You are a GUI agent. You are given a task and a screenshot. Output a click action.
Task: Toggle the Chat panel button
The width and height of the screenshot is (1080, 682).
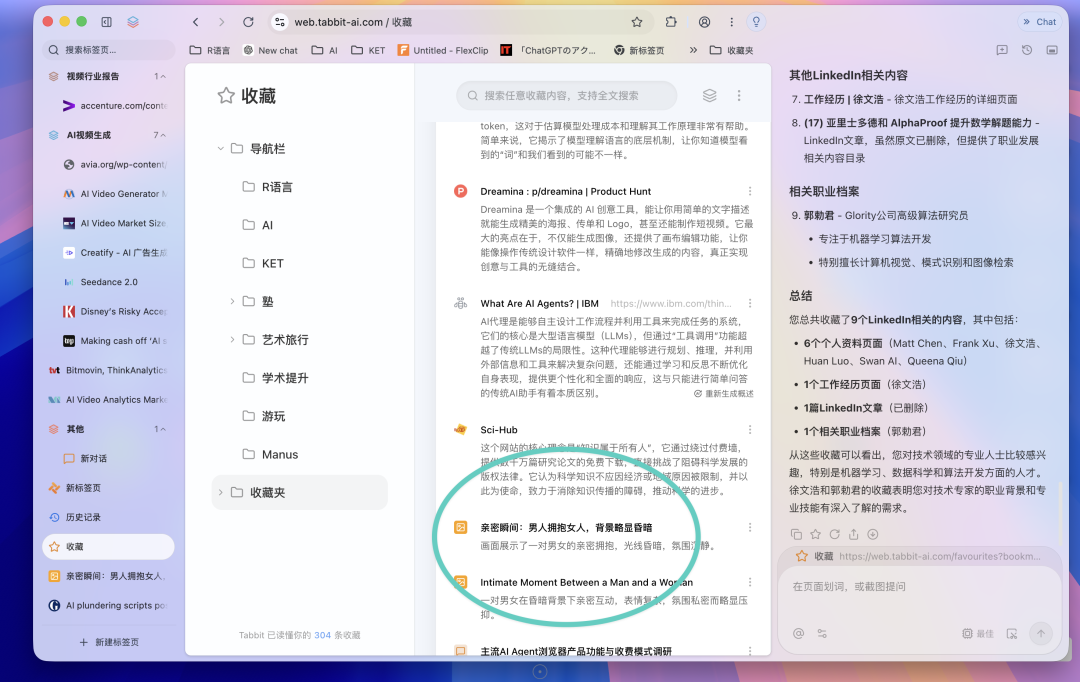coord(1039,22)
